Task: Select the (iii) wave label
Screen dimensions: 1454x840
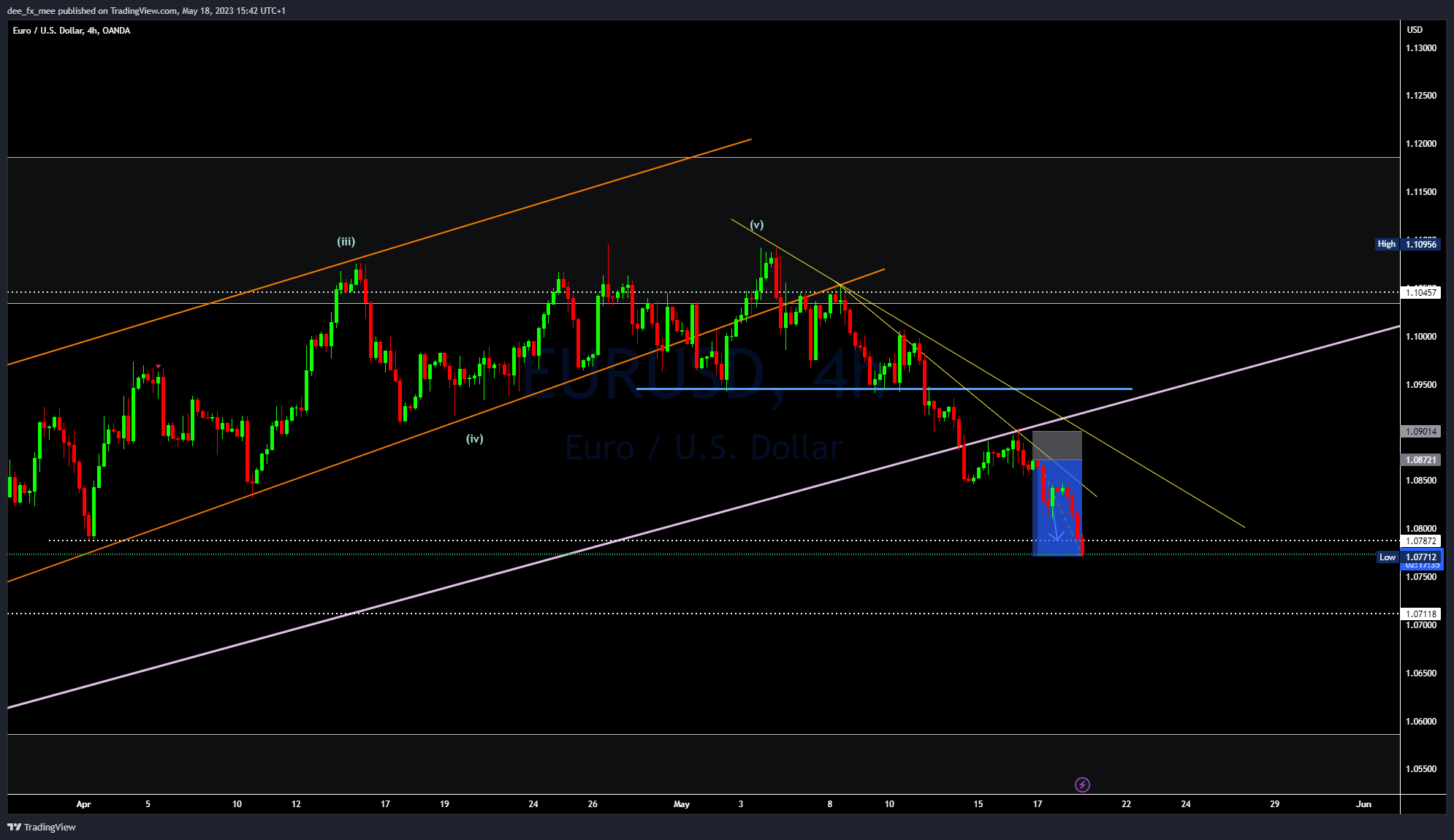Action: pyautogui.click(x=346, y=242)
